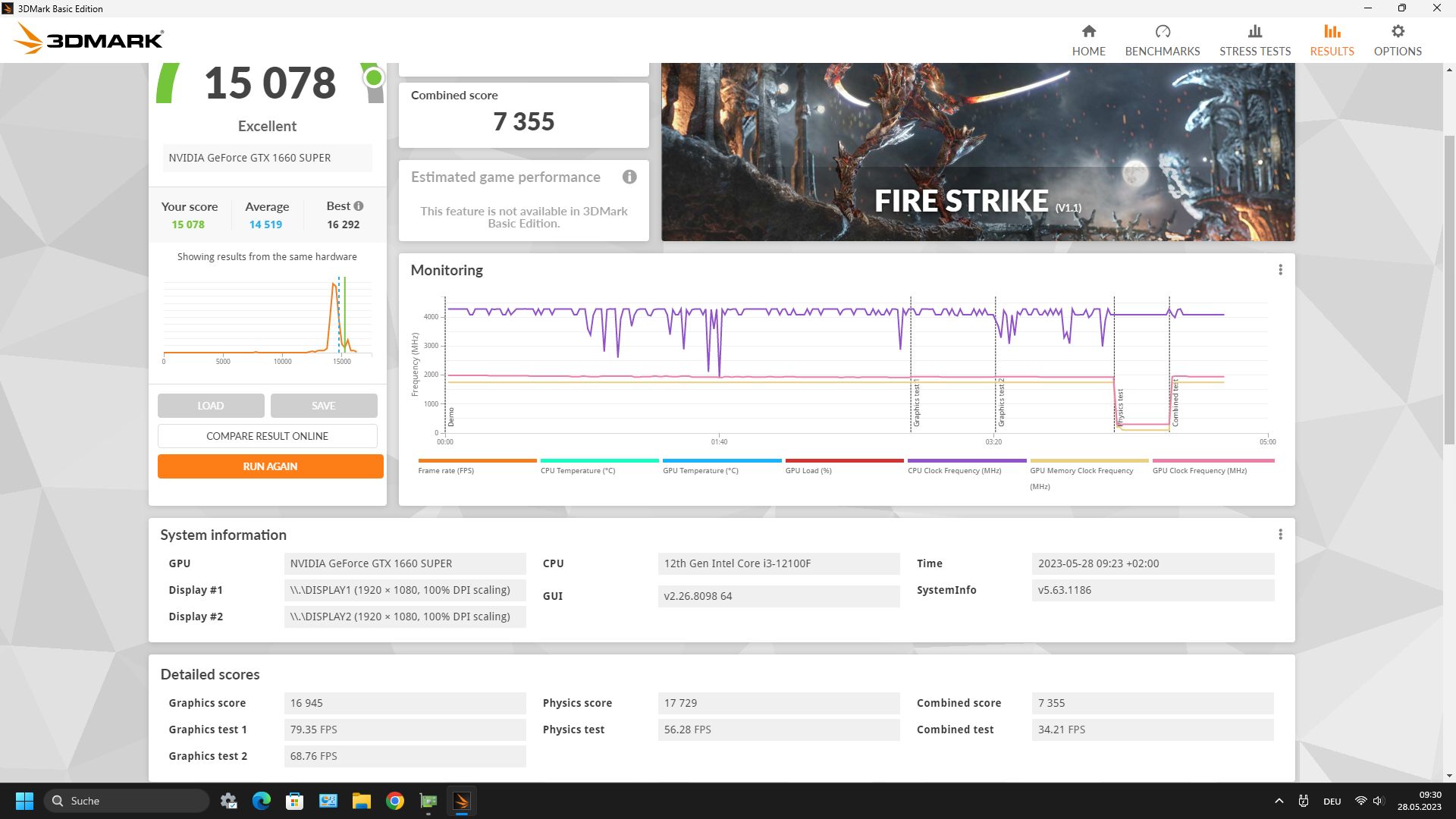Toggle GPU Load (%) legend series
Screen dimensions: 1456x819
808,470
